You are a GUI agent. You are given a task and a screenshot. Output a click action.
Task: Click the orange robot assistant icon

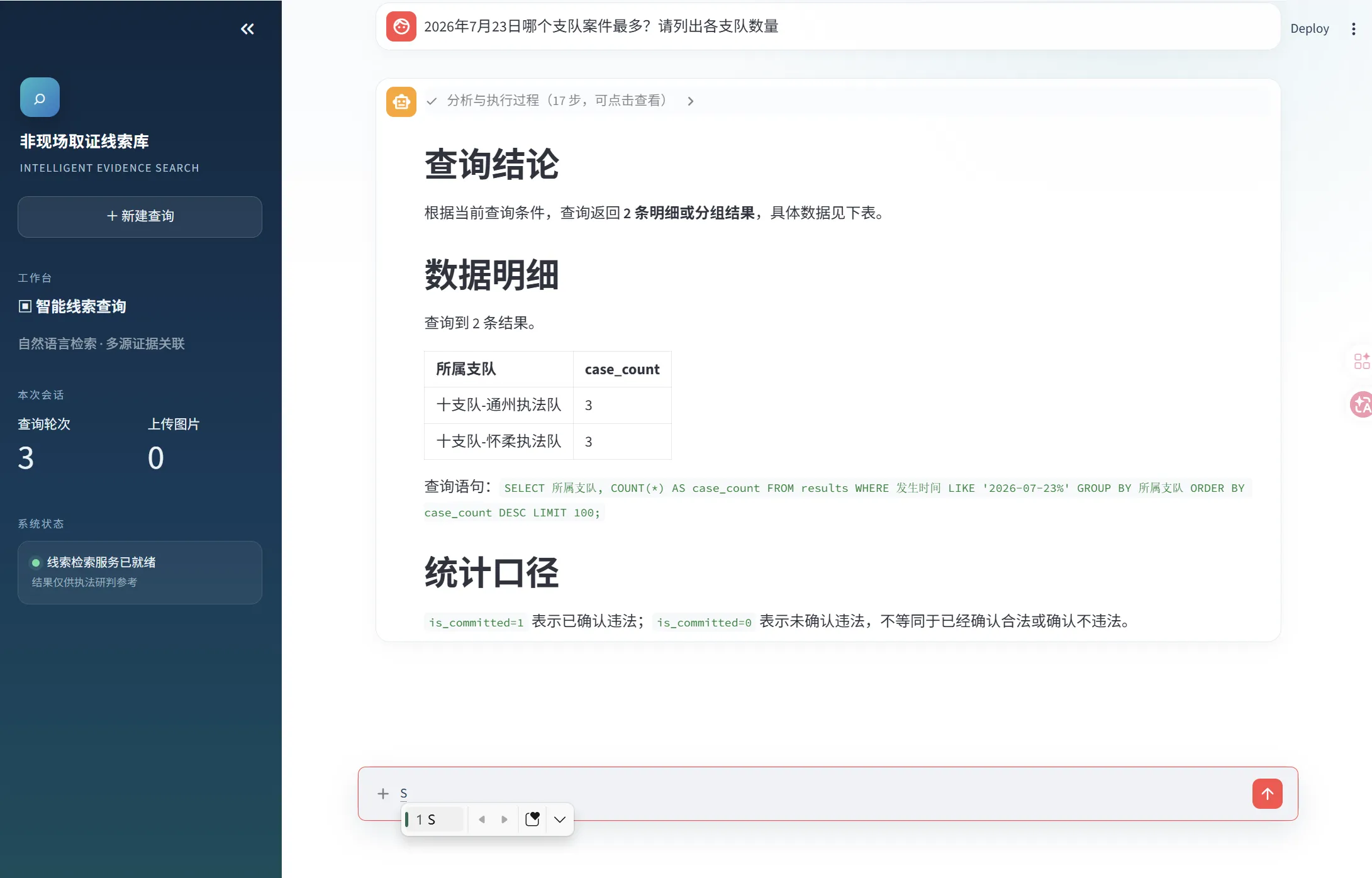tap(401, 101)
